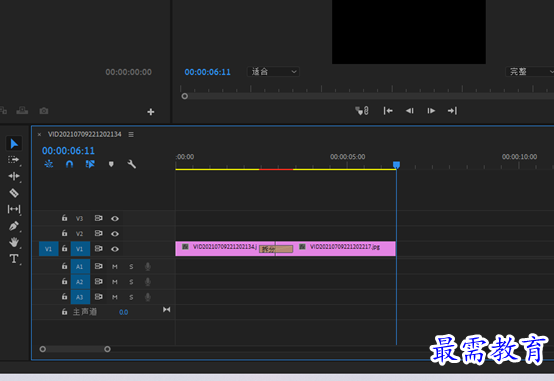Click the master track 0.0 volume value

(x=123, y=312)
